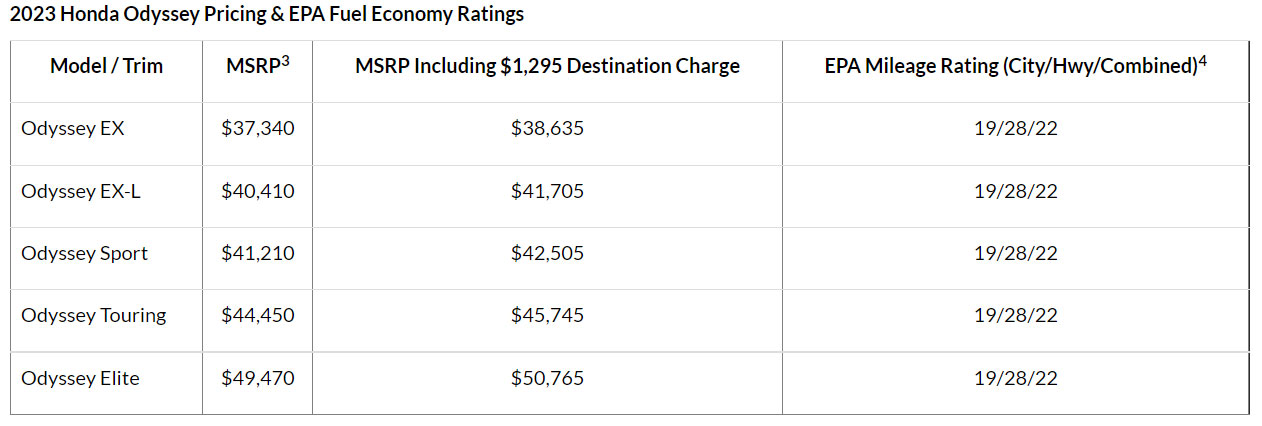Select the $41,210 MSRP cell
Image resolution: width=1262 pixels, height=426 pixels.
pos(258,253)
